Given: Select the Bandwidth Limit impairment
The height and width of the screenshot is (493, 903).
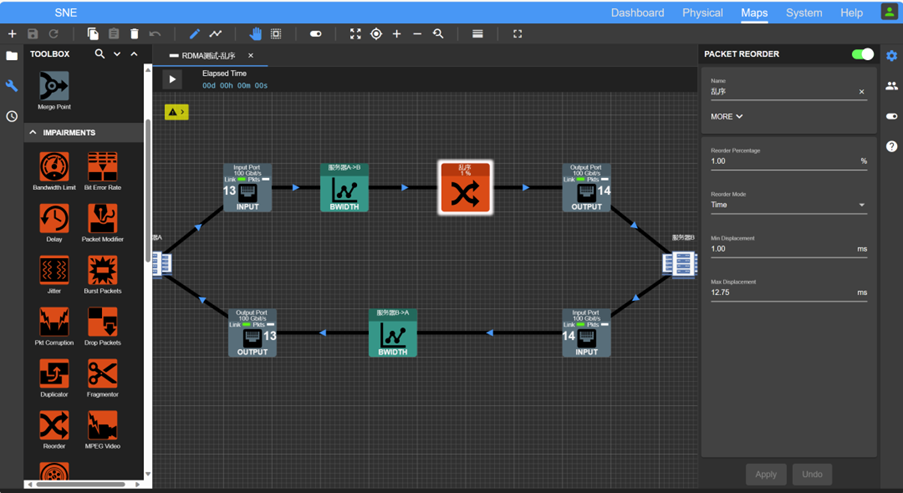Looking at the screenshot, I should tap(54, 170).
